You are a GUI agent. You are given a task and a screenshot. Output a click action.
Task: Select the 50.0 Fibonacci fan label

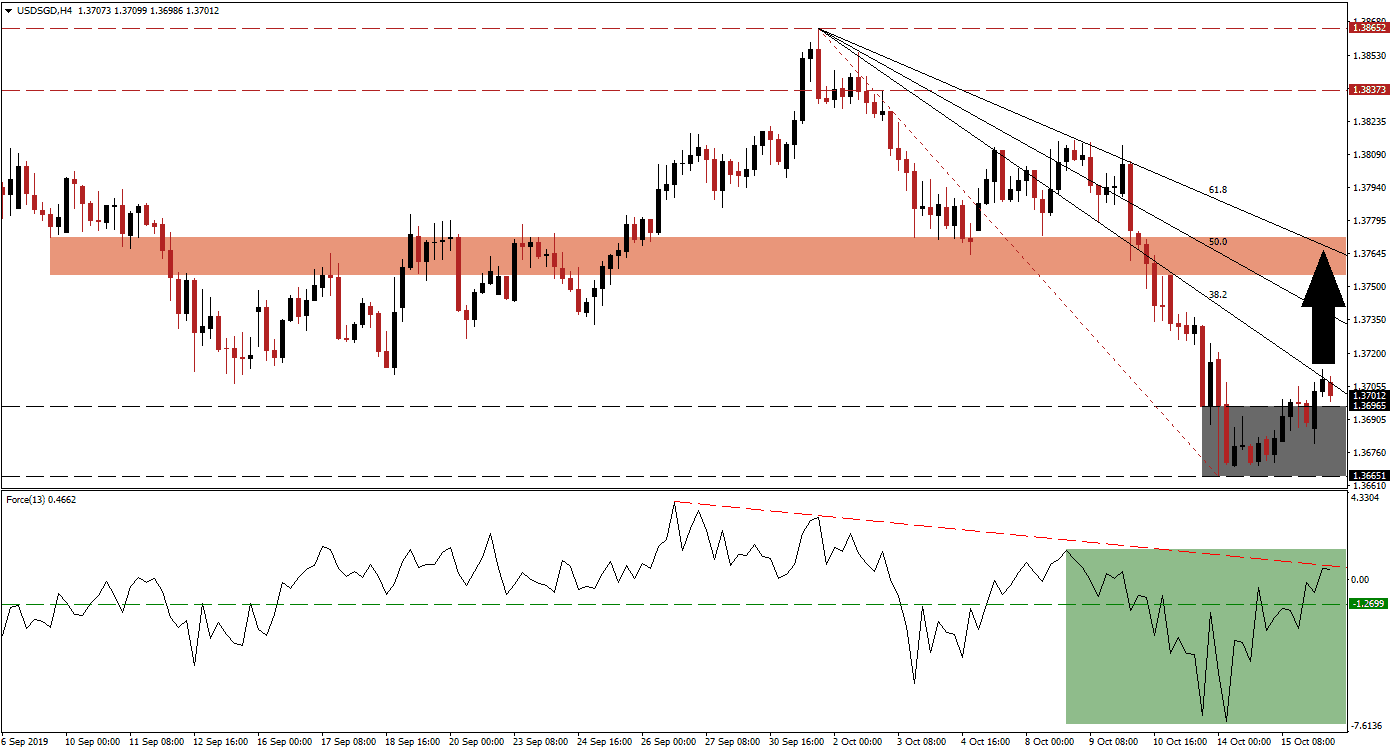(1217, 242)
